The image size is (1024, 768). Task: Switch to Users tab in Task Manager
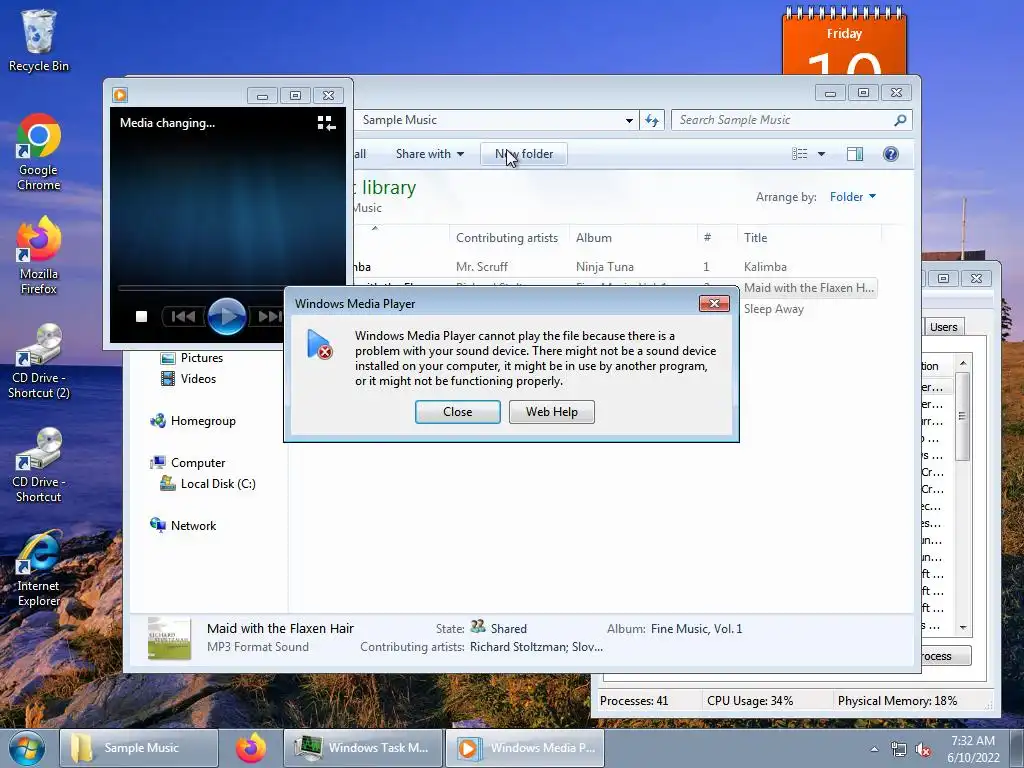click(943, 327)
